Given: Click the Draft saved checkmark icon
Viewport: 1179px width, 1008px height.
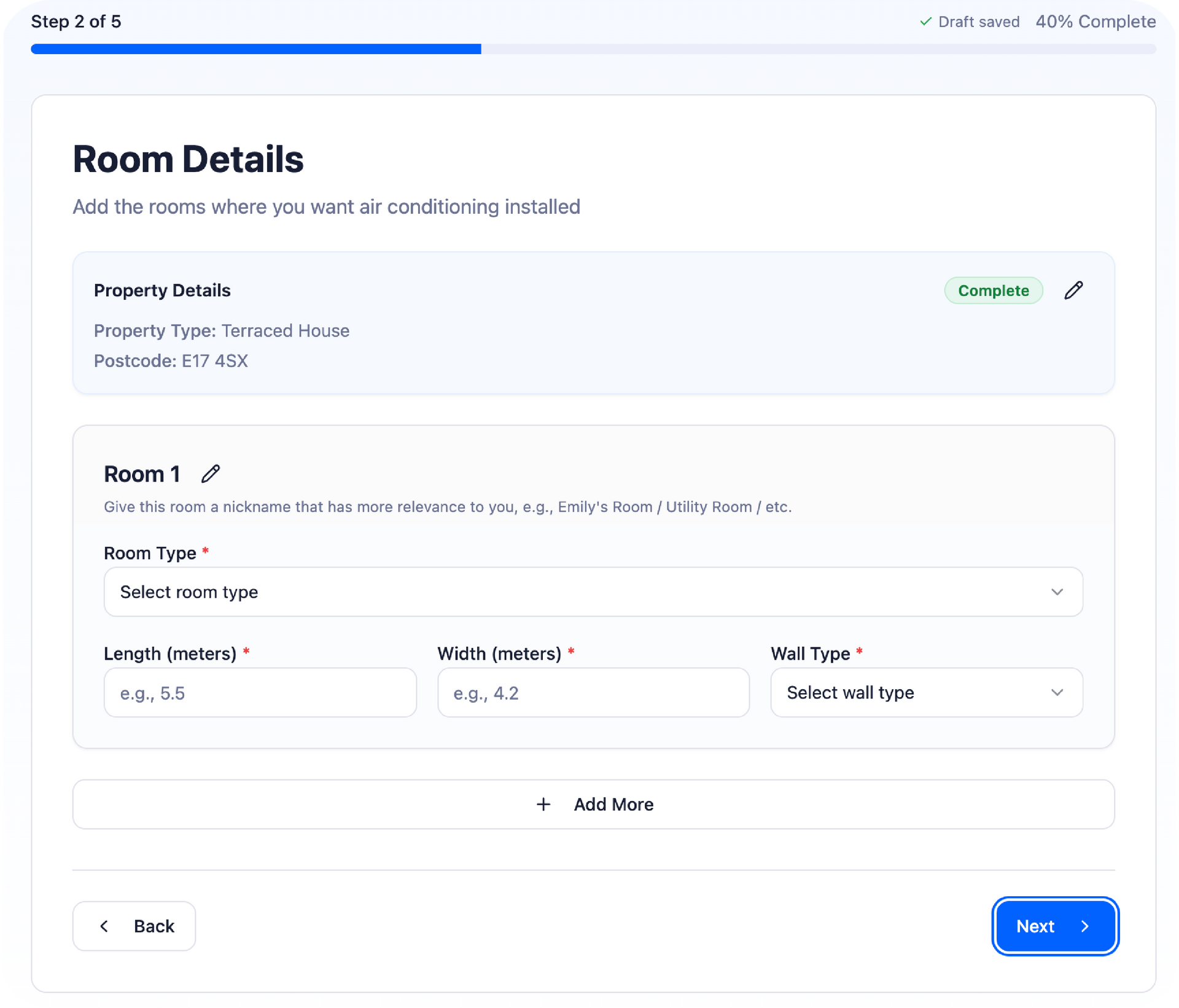Looking at the screenshot, I should 925,21.
